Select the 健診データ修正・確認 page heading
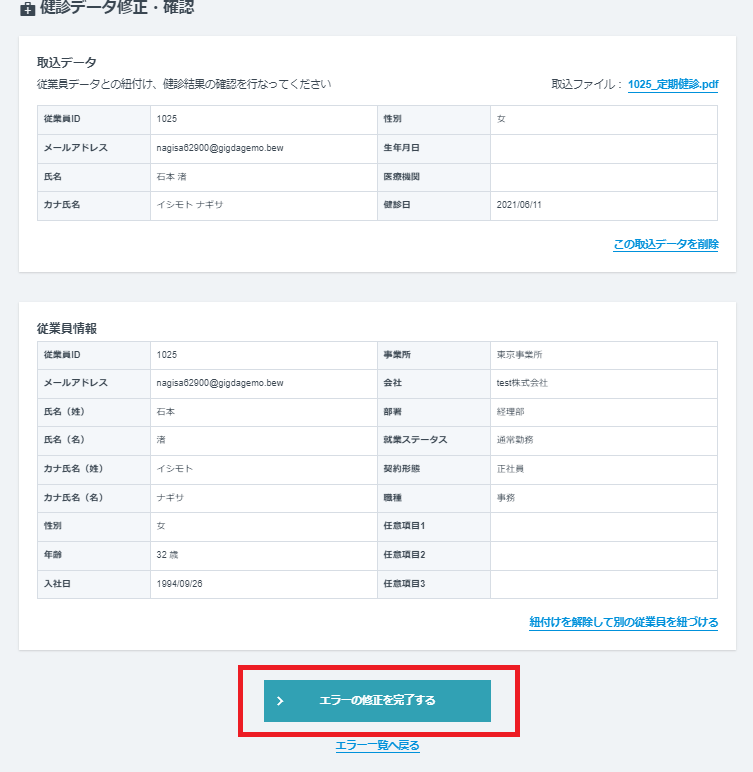Viewport: 753px width, 772px height. [117, 7]
